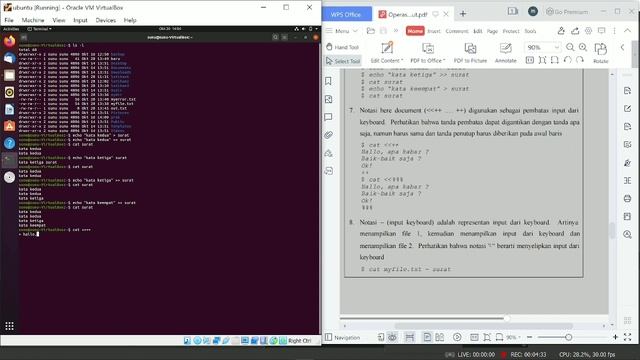Open the Files manager in Ubuntu dock
640x360 pixels.
click(9, 75)
